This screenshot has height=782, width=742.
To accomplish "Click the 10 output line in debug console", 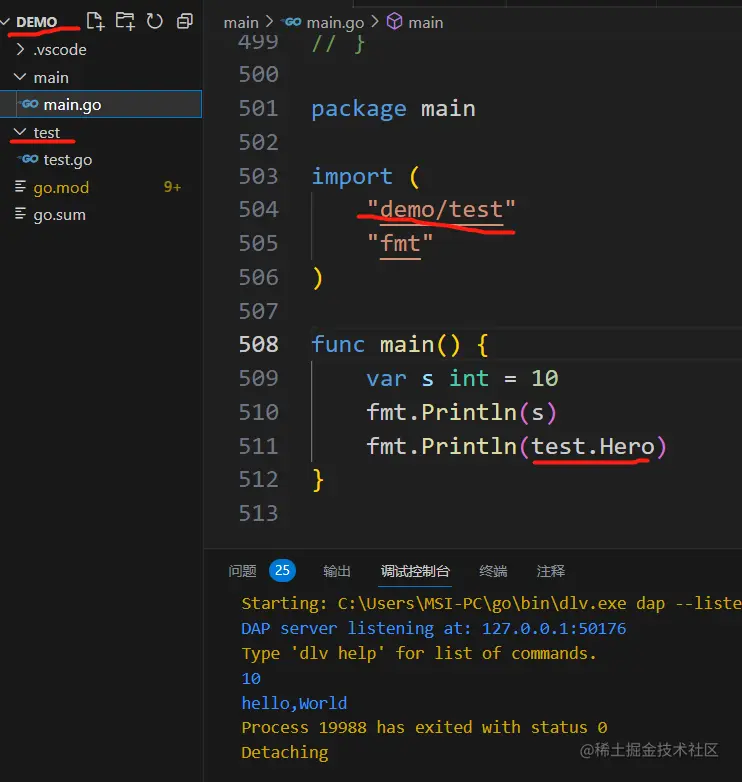I will 251,678.
